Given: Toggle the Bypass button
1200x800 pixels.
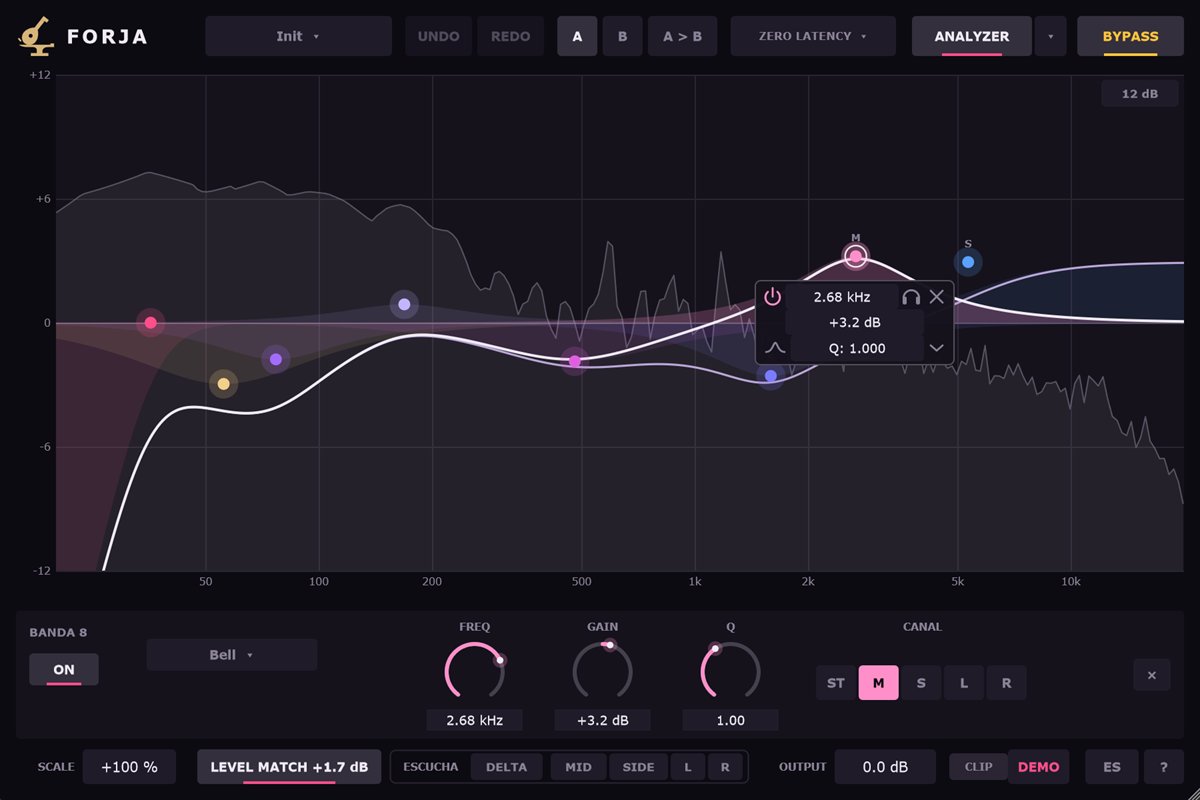Looking at the screenshot, I should coord(1130,36).
